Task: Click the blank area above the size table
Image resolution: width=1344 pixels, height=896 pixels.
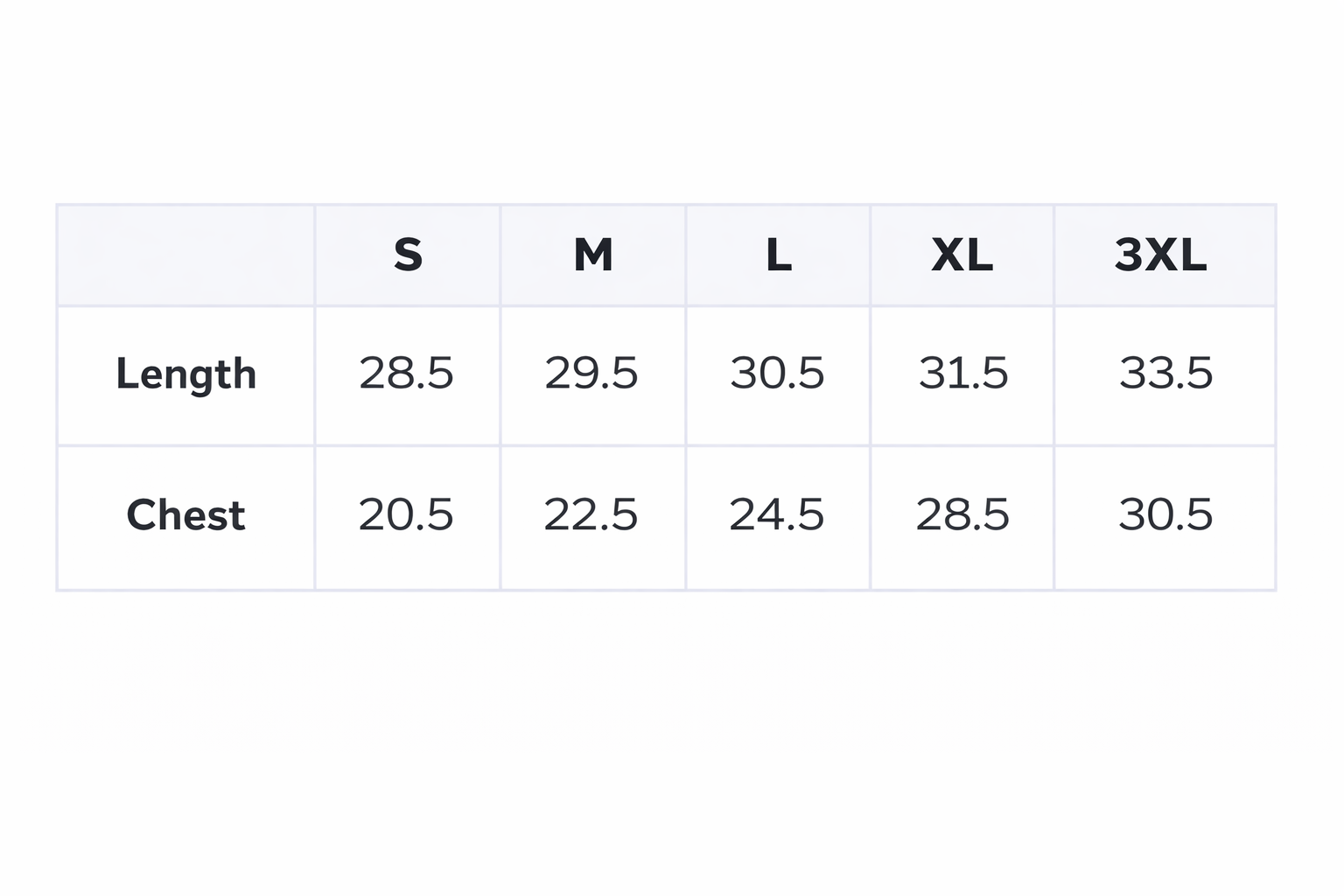Action: (x=672, y=105)
